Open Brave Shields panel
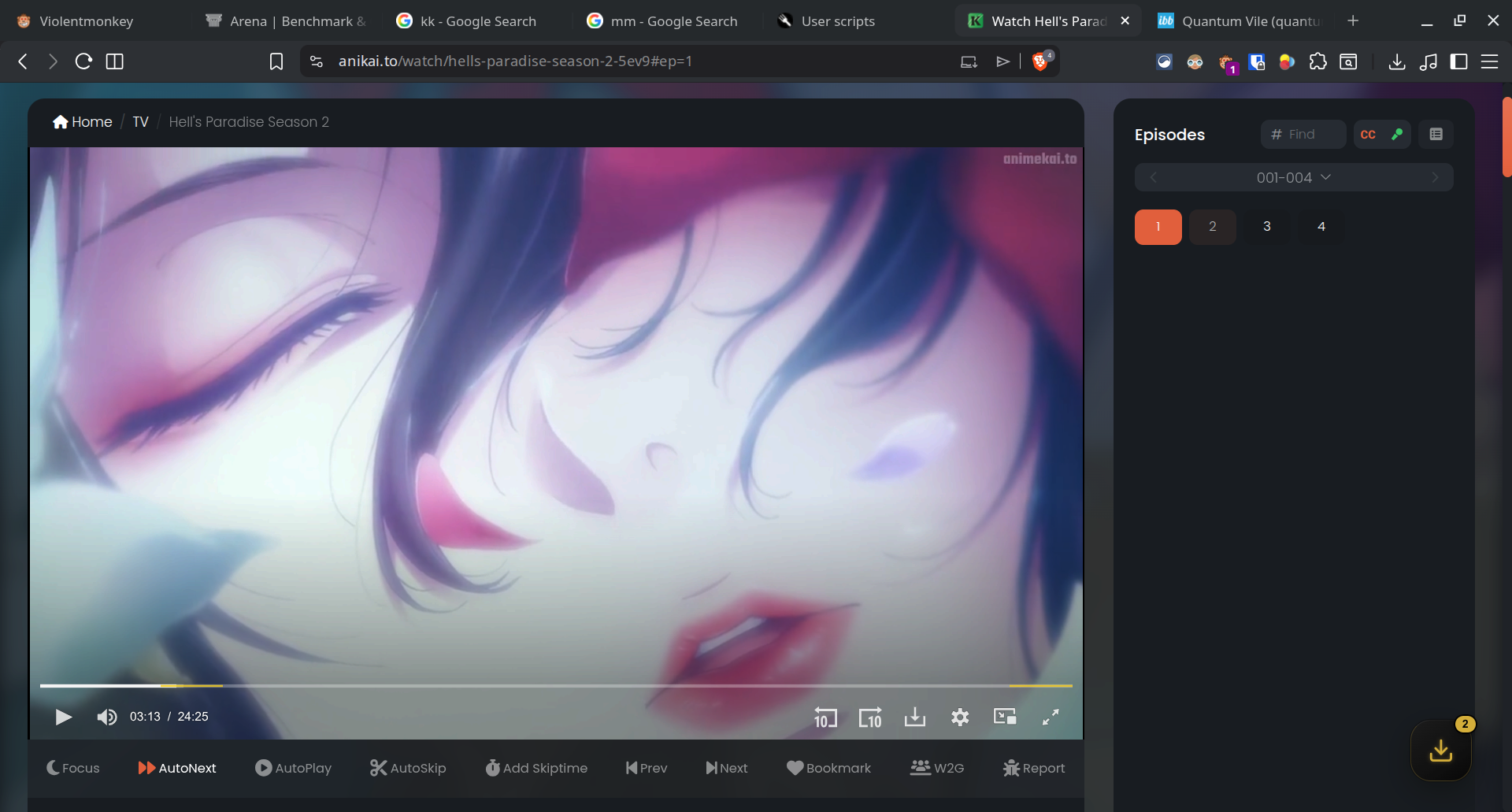This screenshot has height=812, width=1512. click(x=1041, y=61)
